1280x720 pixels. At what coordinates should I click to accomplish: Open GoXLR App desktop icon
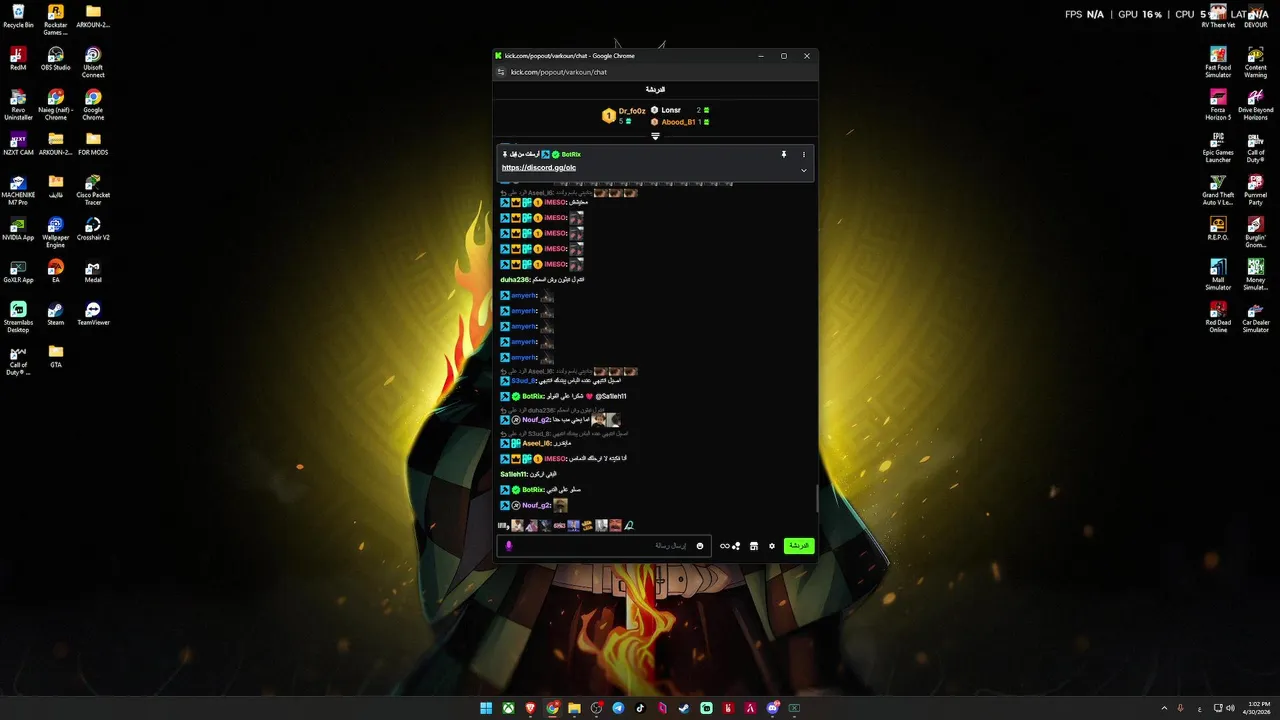point(18,272)
